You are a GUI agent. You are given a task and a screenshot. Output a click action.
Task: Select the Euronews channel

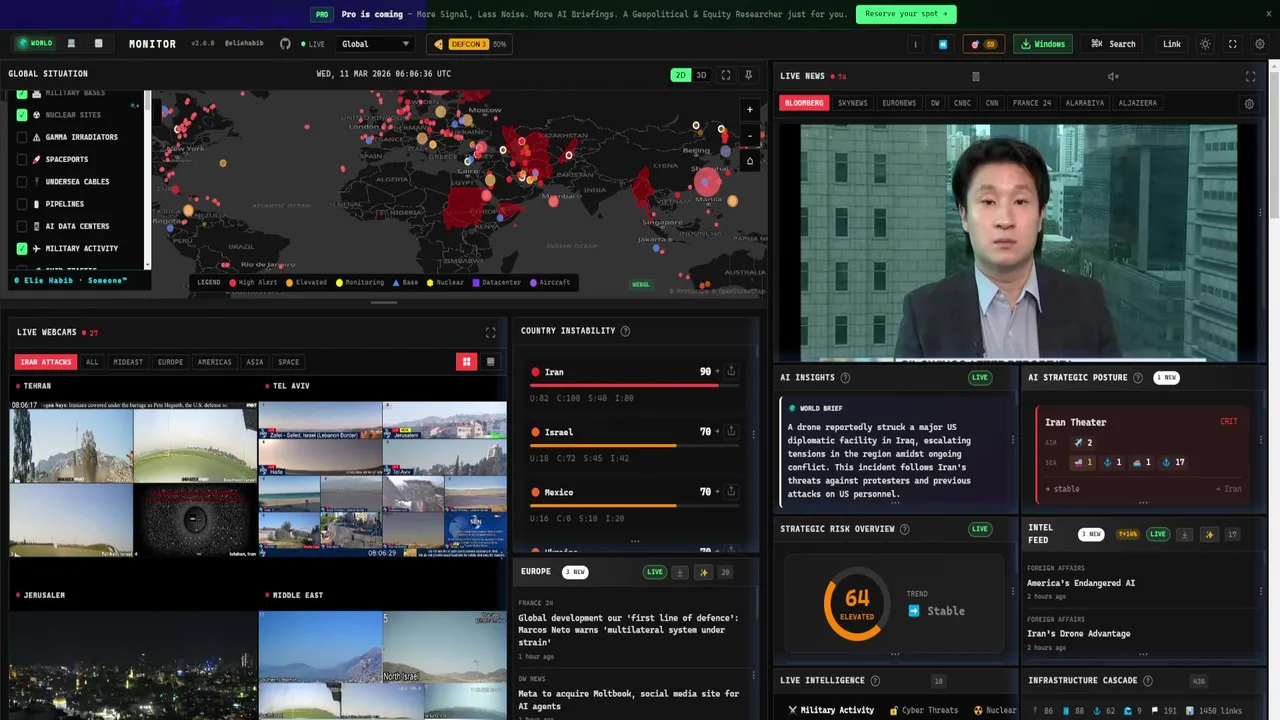[899, 103]
